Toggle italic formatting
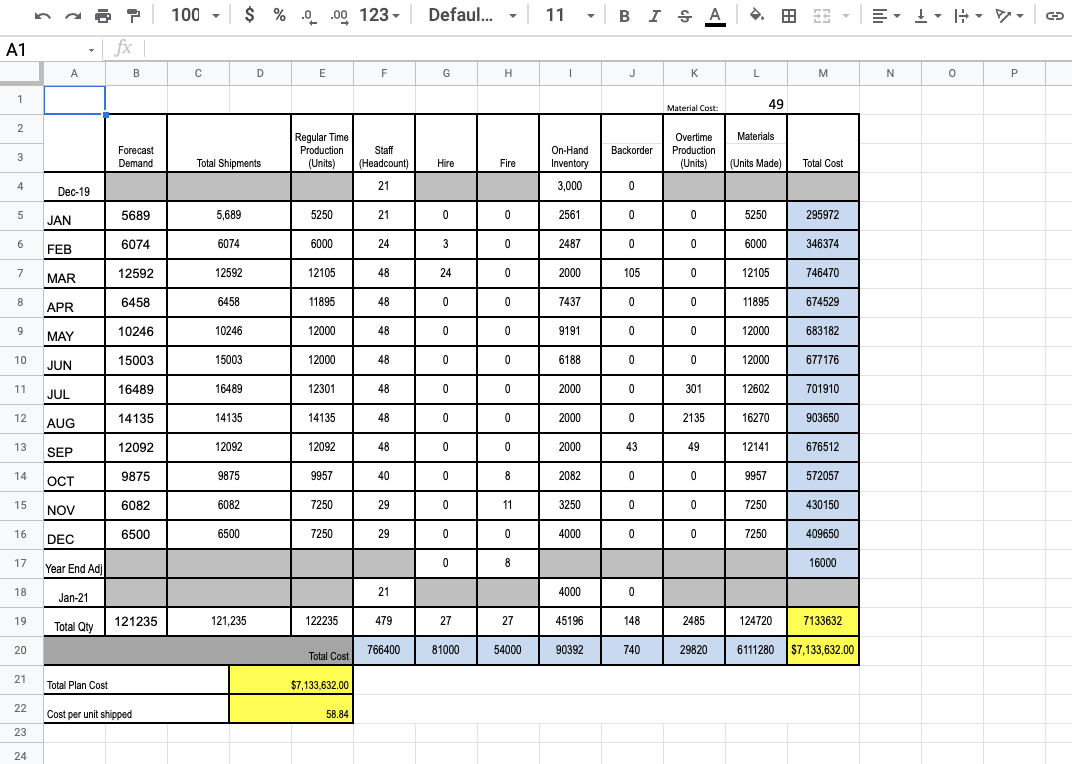1072x764 pixels. [x=651, y=16]
